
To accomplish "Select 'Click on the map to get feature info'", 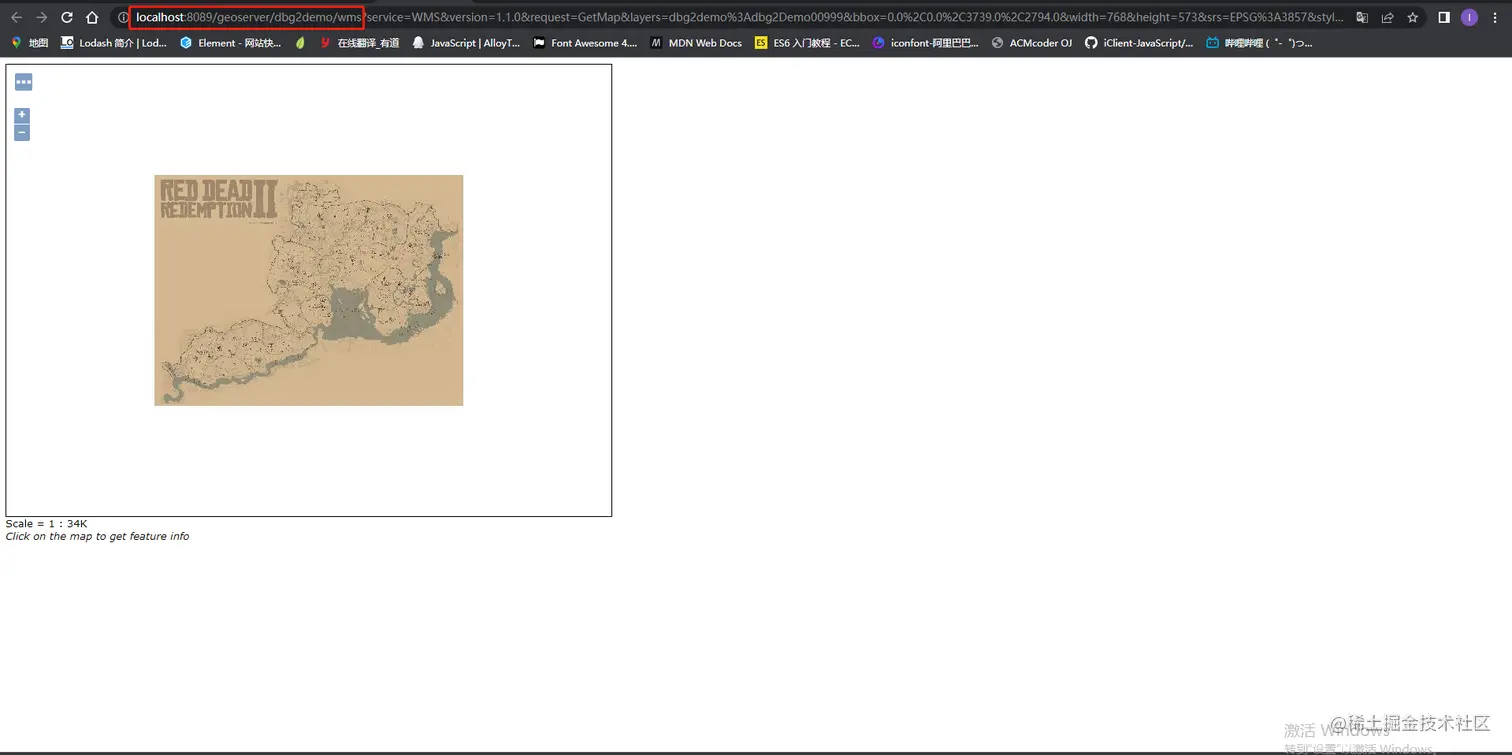I will pyautogui.click(x=97, y=536).
